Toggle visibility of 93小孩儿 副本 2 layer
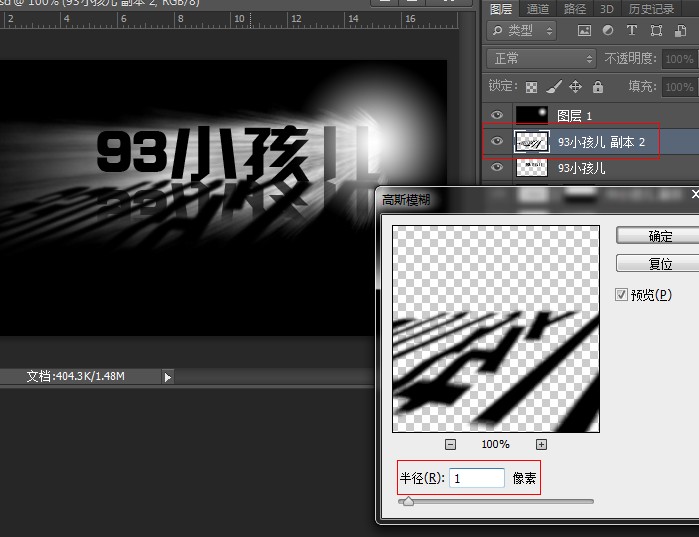 click(497, 142)
